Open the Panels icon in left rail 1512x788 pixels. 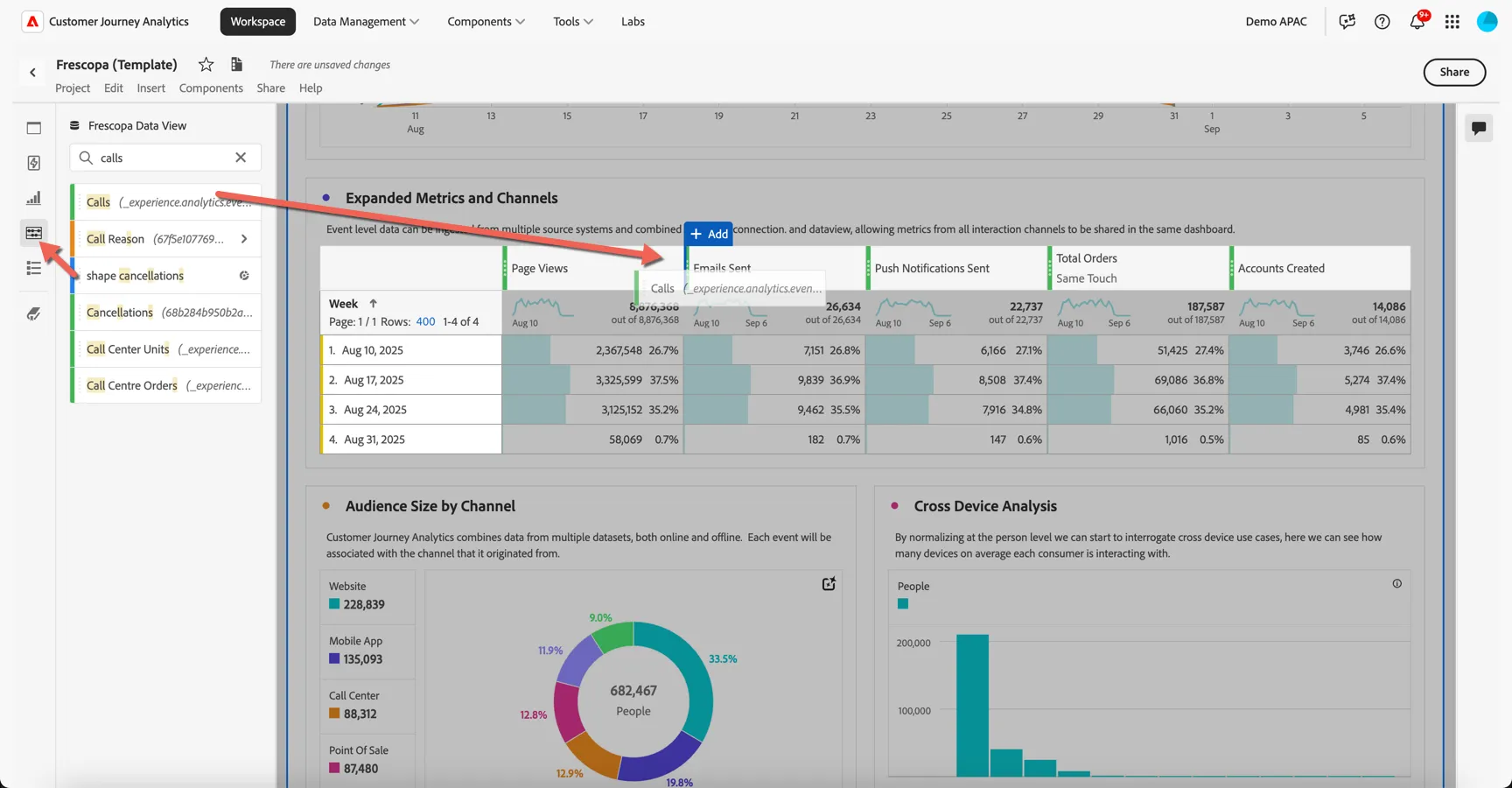coord(34,128)
